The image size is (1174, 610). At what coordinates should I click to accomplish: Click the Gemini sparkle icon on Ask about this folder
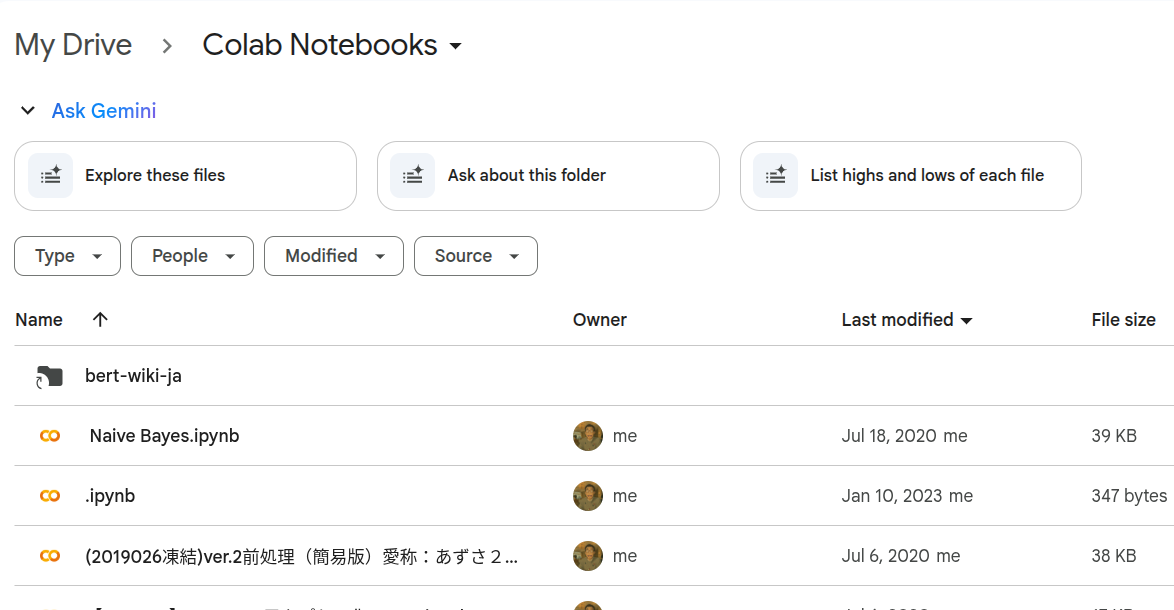pyautogui.click(x=413, y=175)
